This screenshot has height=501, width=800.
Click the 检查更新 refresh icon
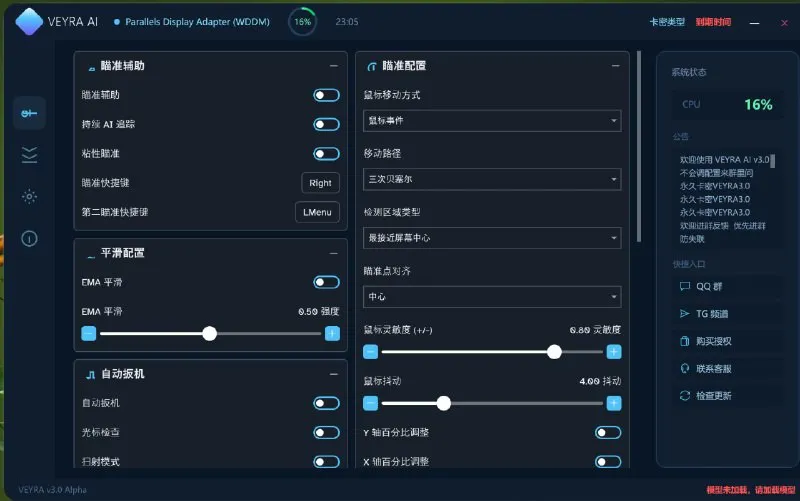click(685, 395)
